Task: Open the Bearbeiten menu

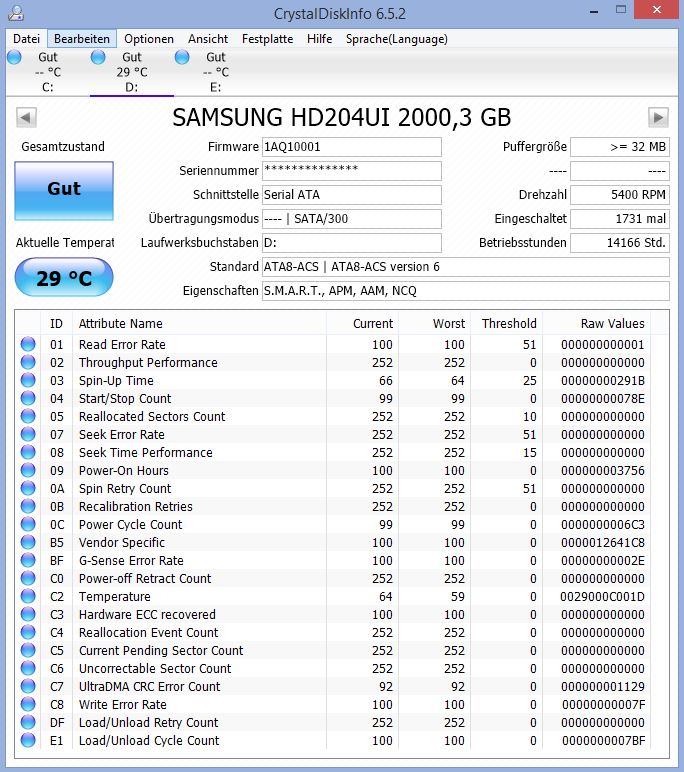Action: (x=82, y=39)
